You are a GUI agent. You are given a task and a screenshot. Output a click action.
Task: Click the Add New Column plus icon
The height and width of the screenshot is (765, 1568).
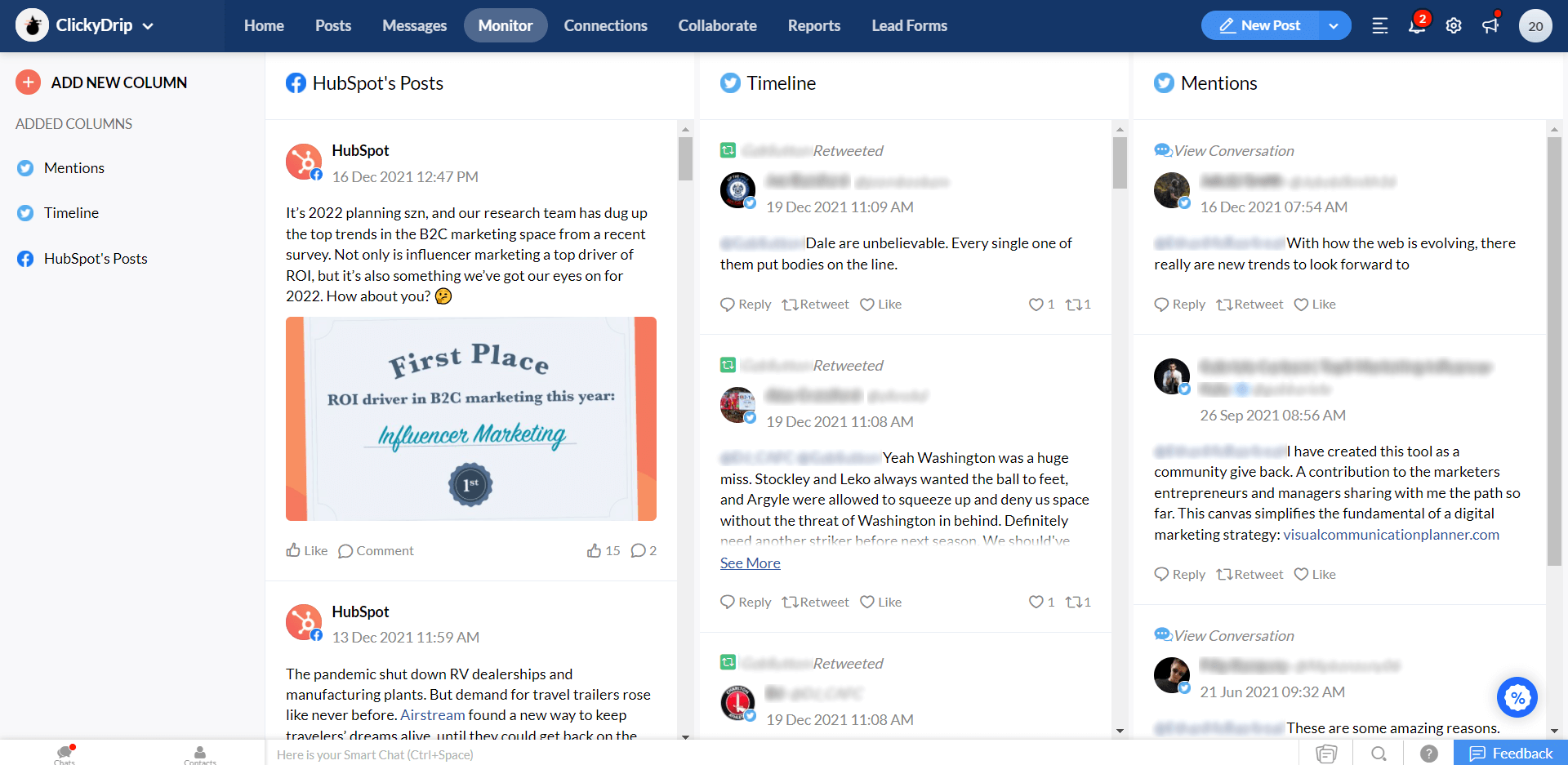point(28,82)
